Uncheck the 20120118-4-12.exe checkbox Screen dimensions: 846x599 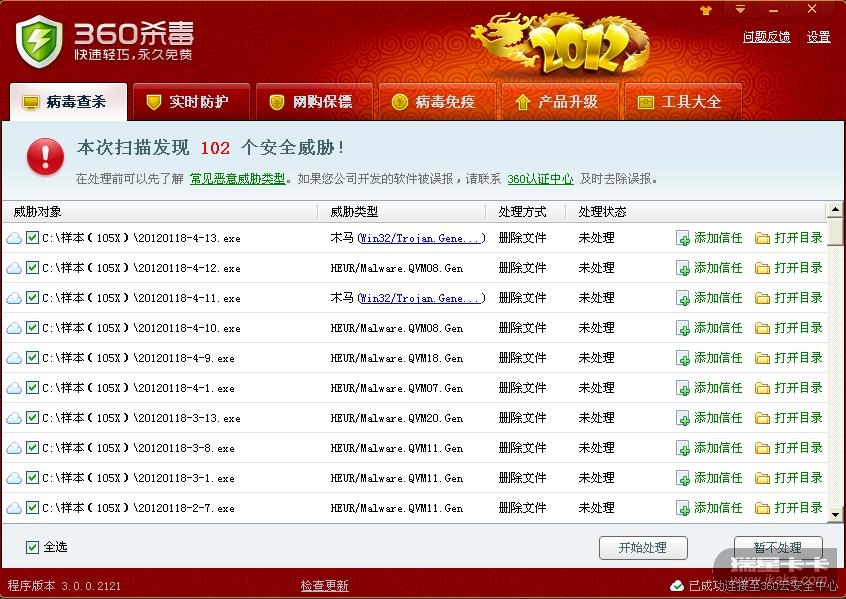pyautogui.click(x=32, y=268)
